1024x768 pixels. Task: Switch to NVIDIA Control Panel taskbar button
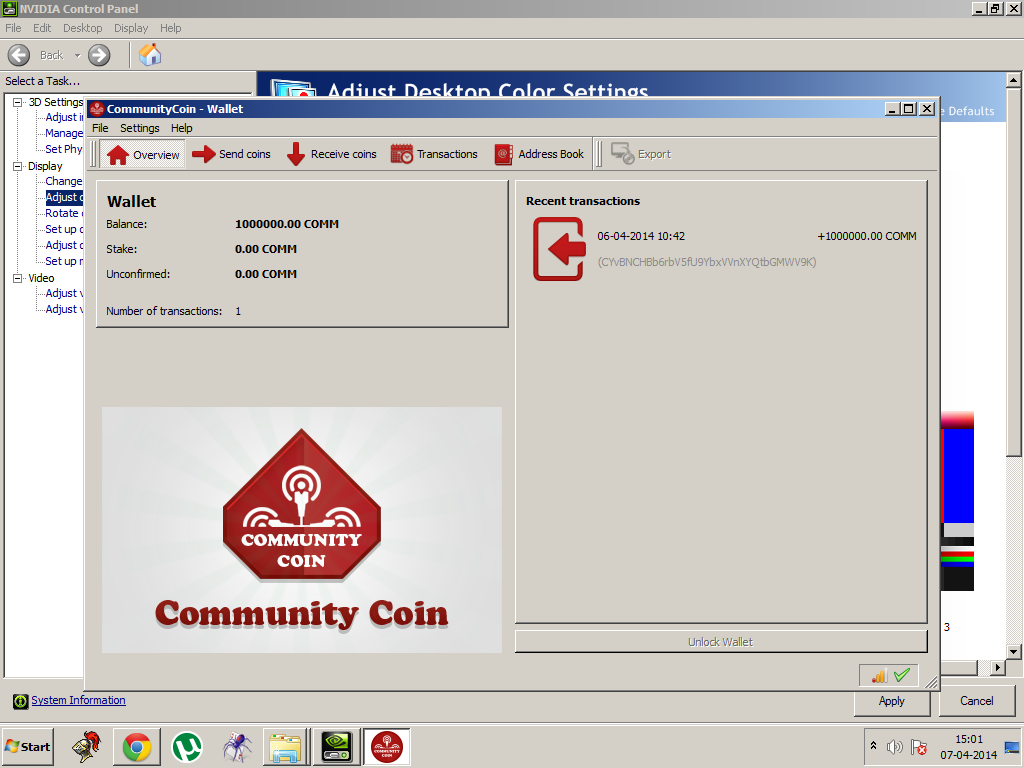click(x=336, y=747)
